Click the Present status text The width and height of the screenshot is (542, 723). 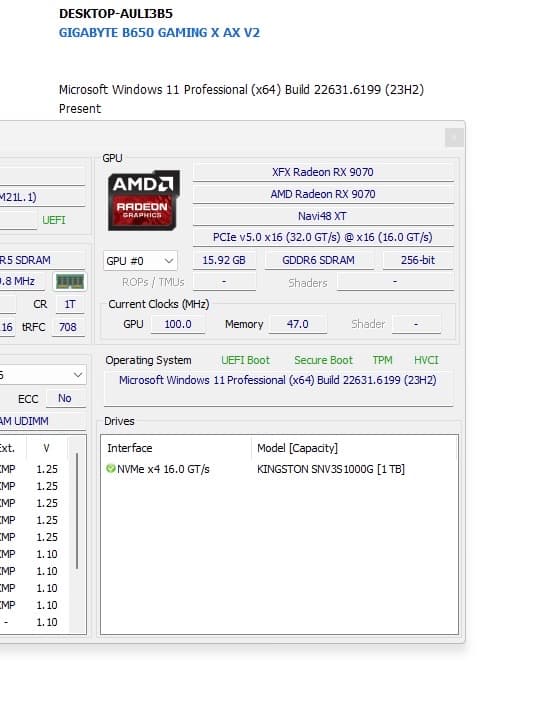80,109
